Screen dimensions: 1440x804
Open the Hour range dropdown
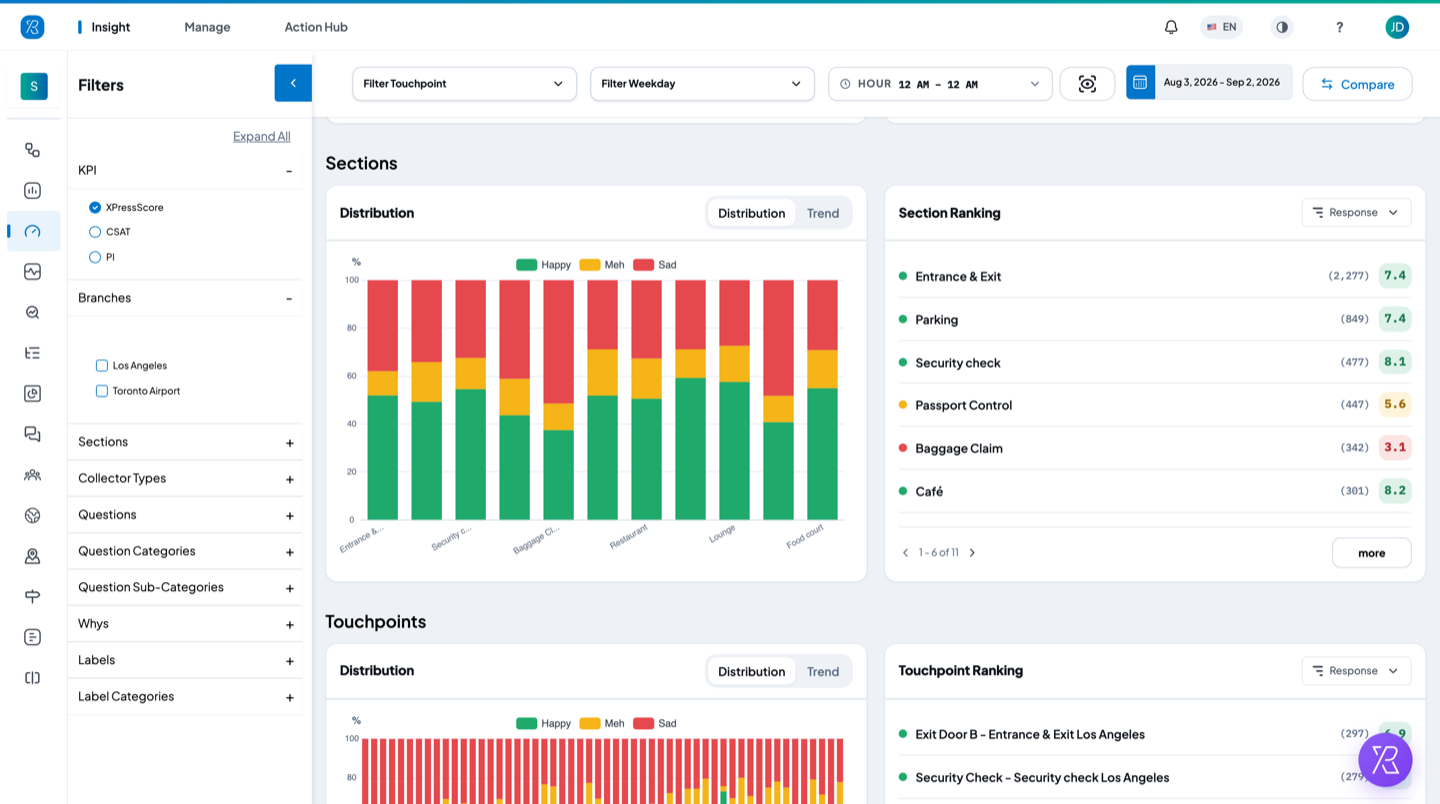coord(940,84)
